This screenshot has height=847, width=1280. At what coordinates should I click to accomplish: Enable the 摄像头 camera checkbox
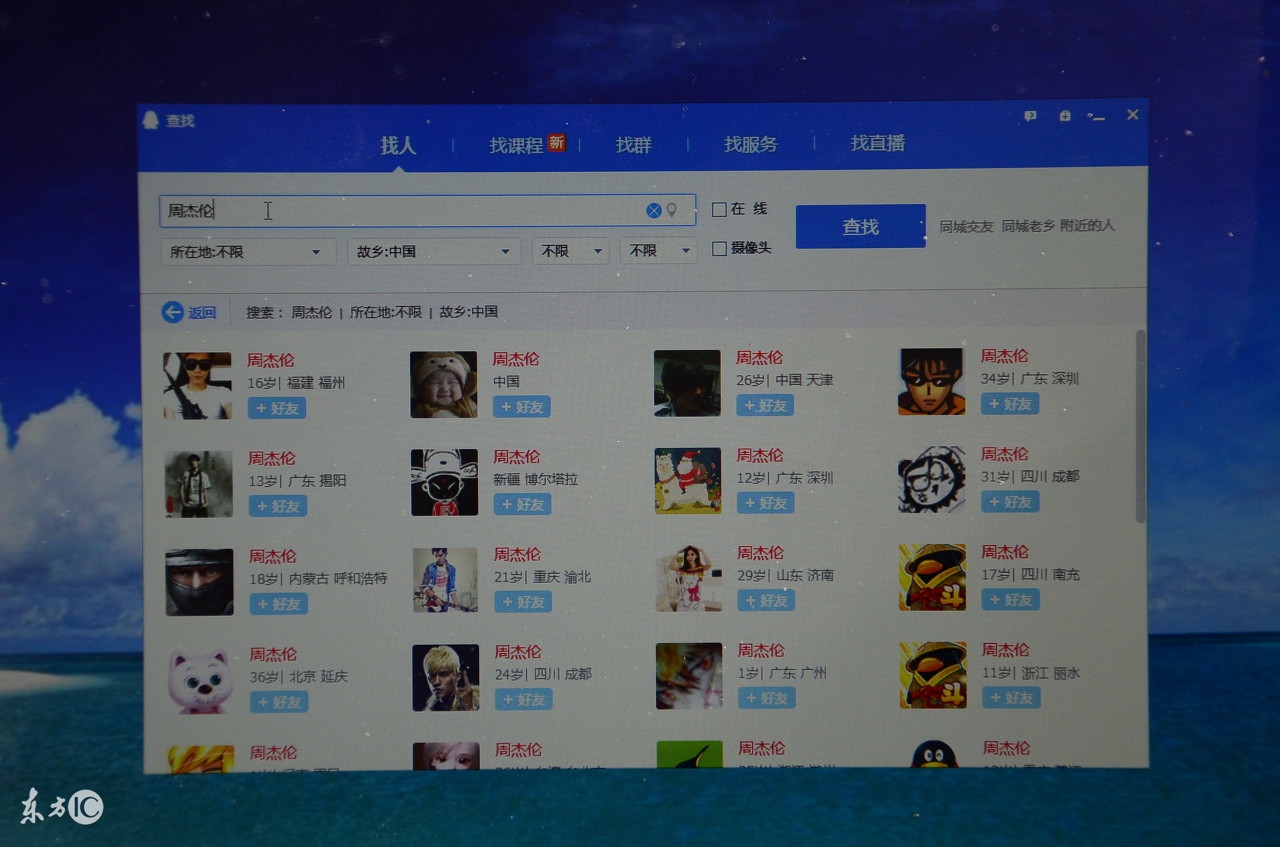tap(719, 249)
